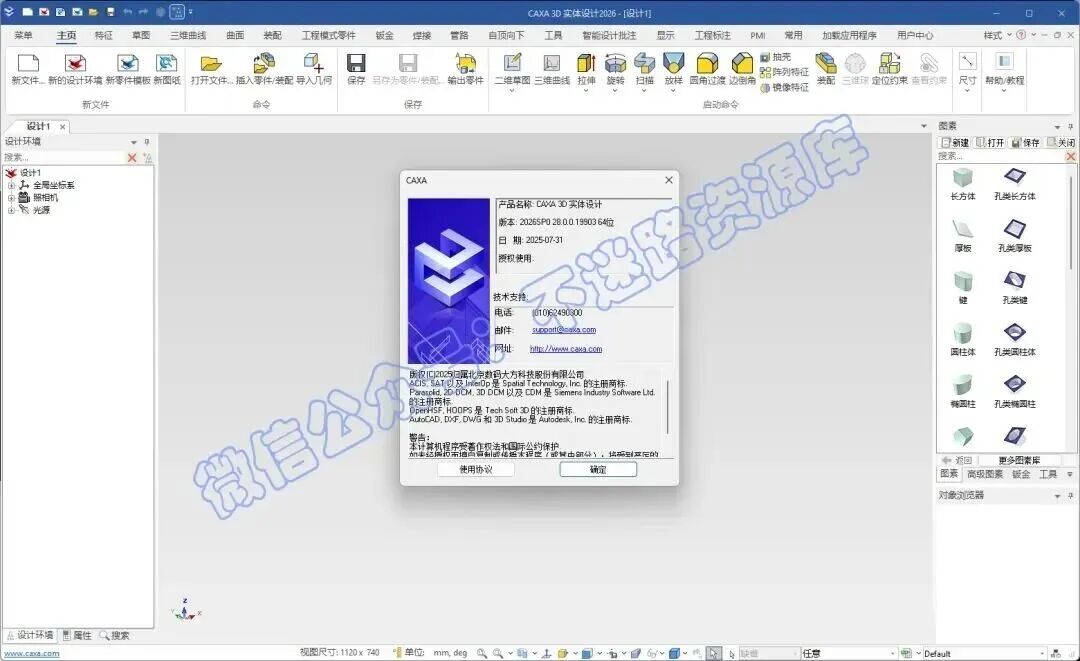Close the CAXA about dialog

click(x=668, y=180)
